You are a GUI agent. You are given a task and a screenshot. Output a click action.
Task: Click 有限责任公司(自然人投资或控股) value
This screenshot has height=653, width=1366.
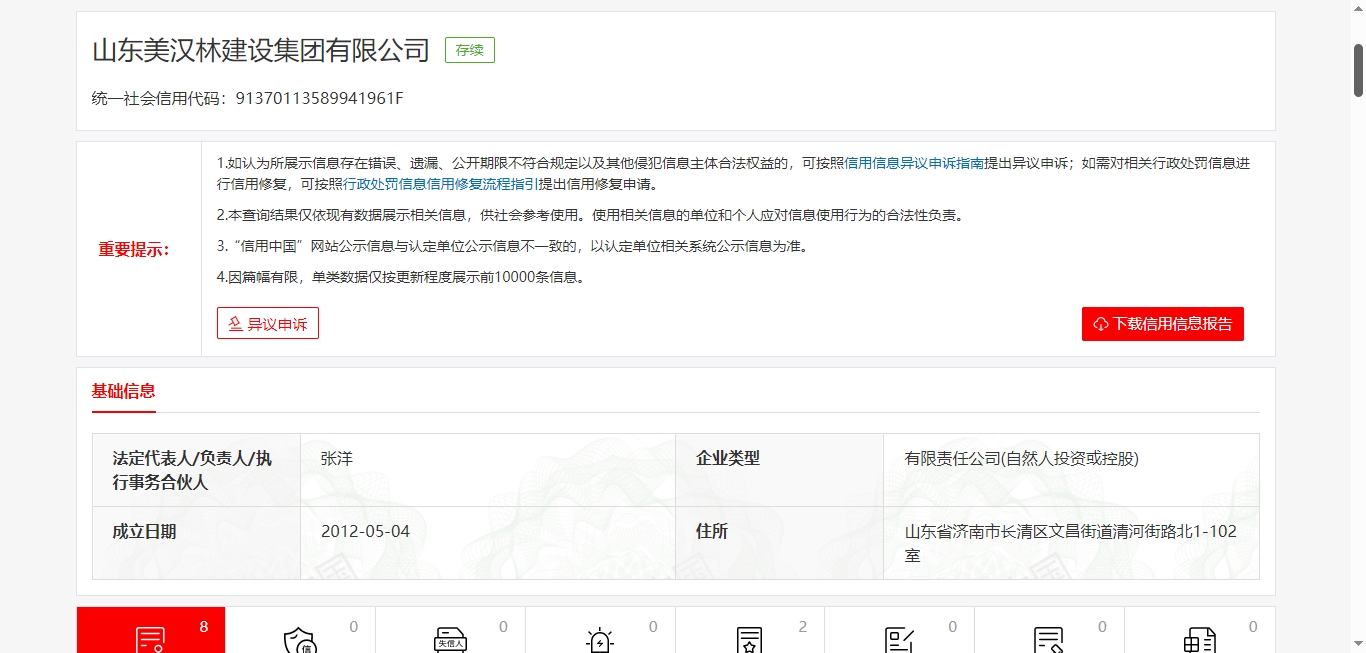1022,459
